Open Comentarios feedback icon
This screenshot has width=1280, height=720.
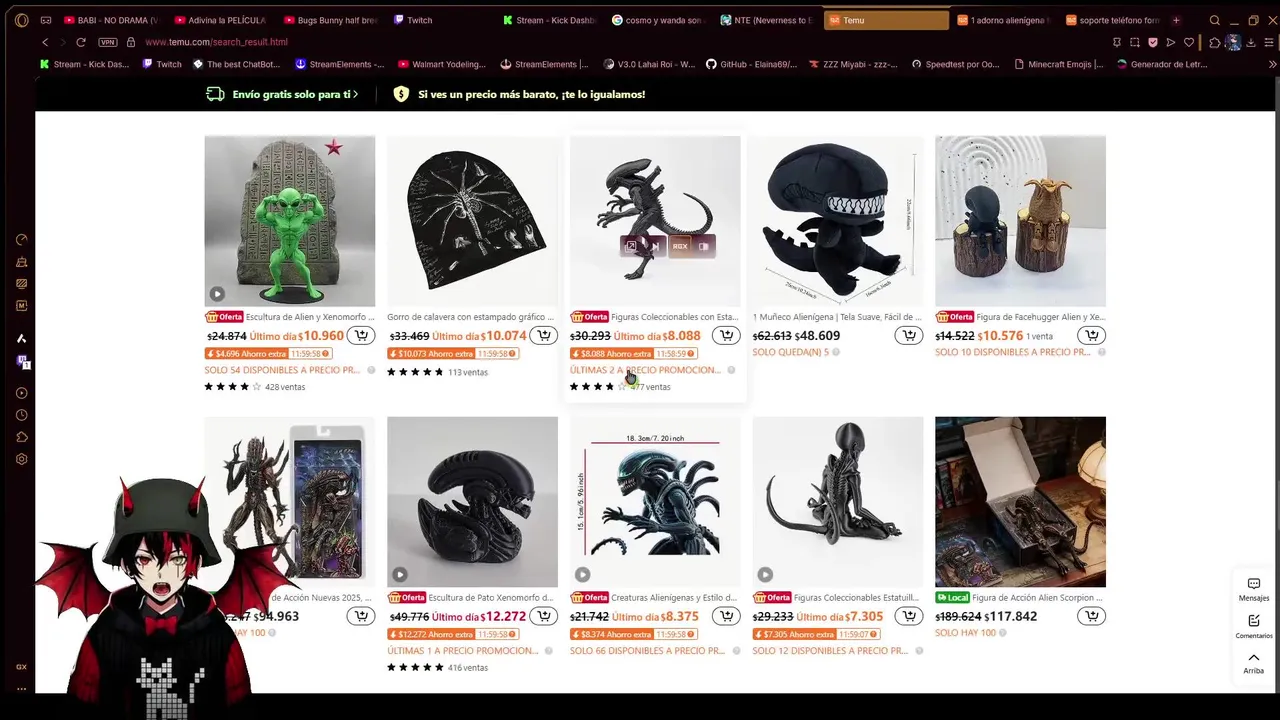point(1254,626)
